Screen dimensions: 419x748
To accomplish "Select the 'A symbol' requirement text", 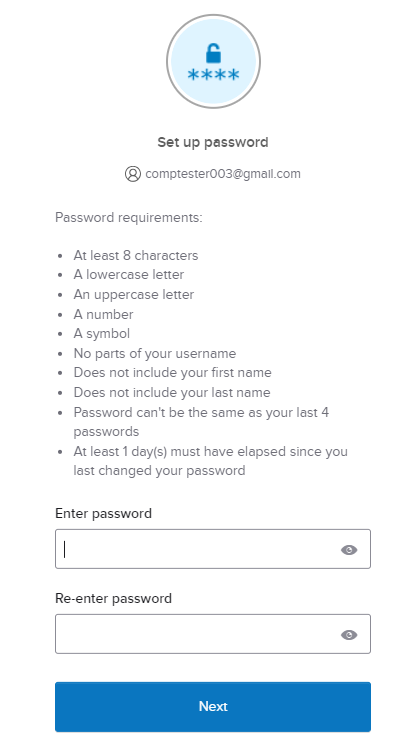I will click(x=102, y=333).
